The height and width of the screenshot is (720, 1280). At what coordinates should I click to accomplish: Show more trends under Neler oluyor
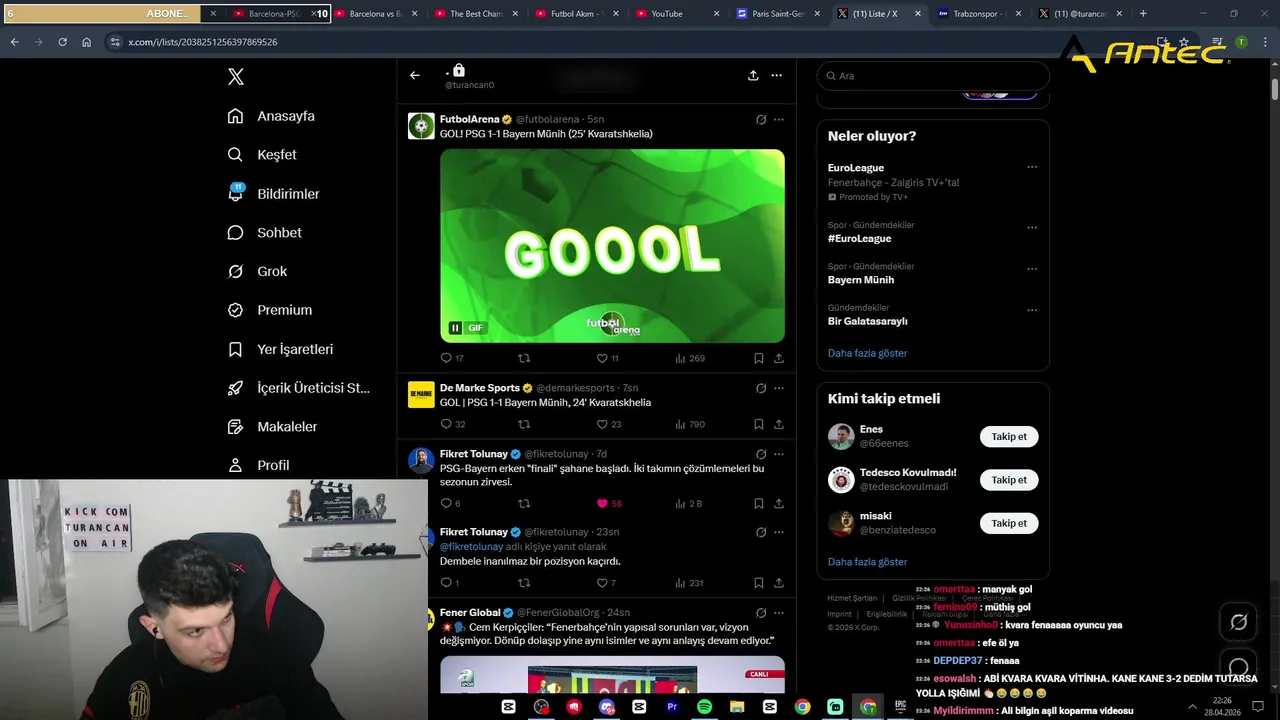pos(867,353)
